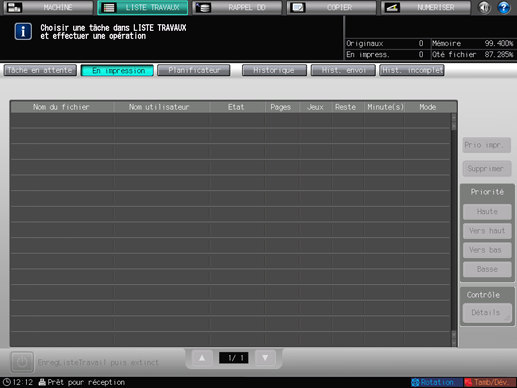Click the Vers bas priority button
The height and width of the screenshot is (388, 517).
pos(487,250)
